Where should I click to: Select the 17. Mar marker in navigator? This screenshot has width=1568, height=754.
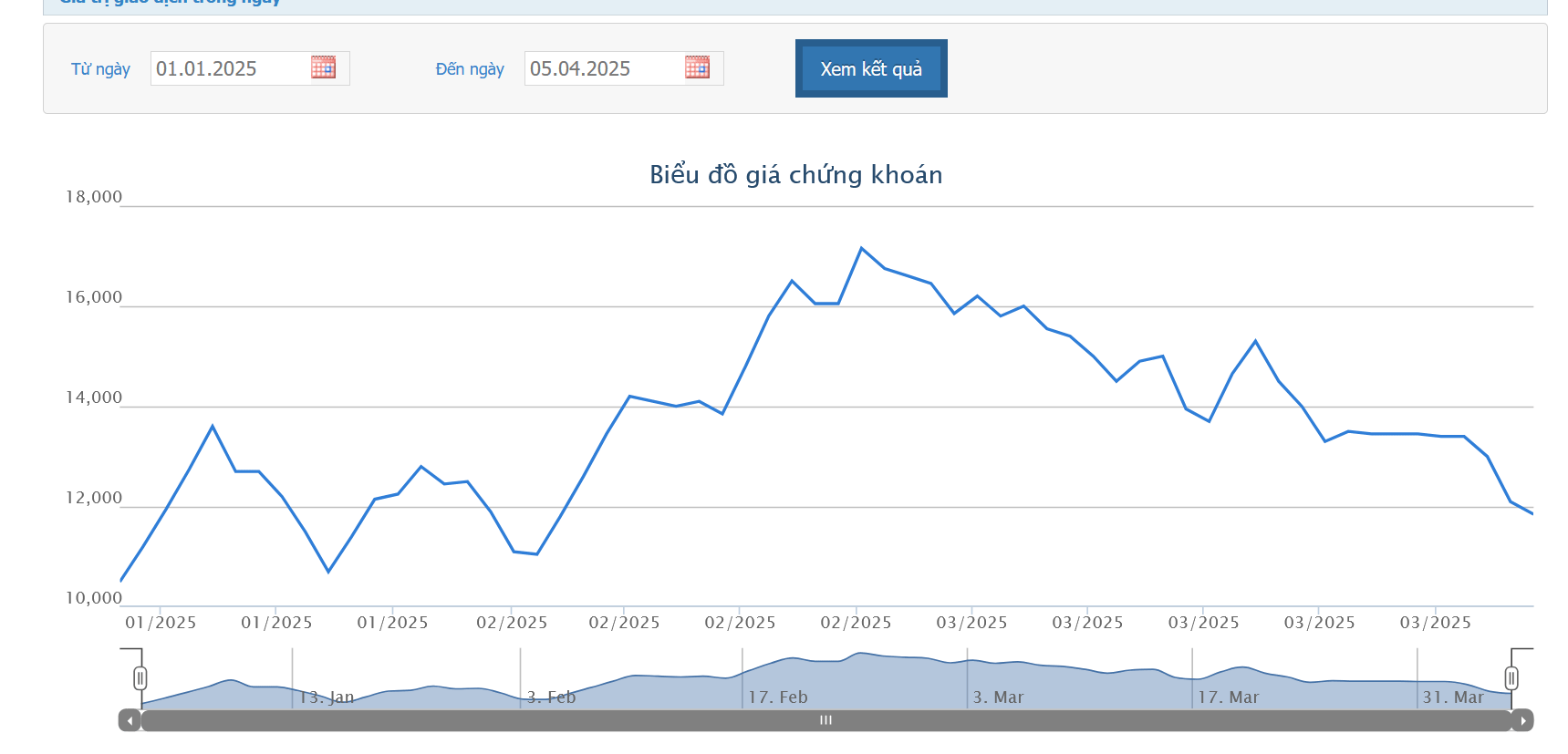1228,697
